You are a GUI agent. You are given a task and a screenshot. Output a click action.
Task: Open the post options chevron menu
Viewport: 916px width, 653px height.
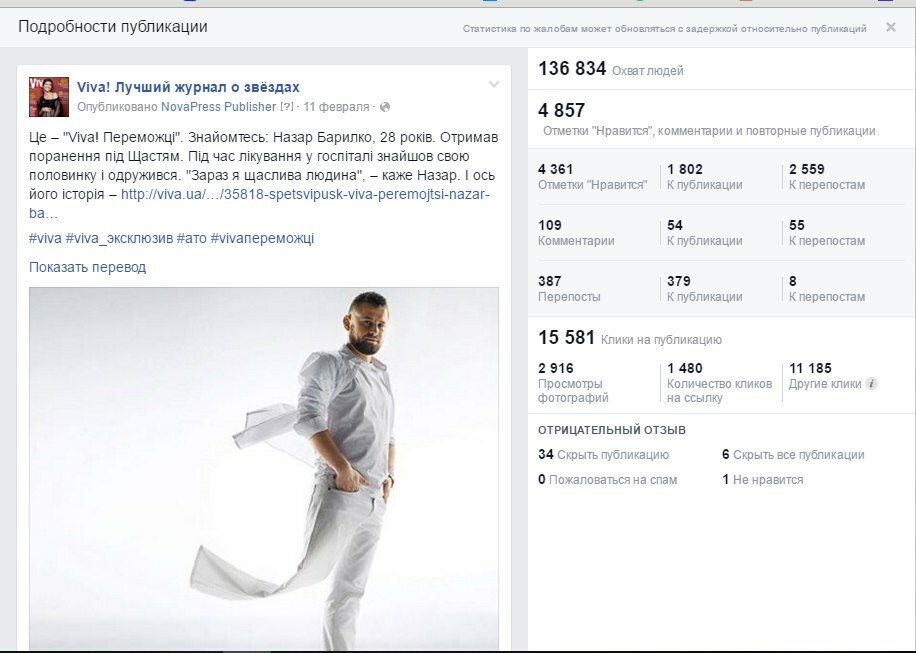click(494, 84)
